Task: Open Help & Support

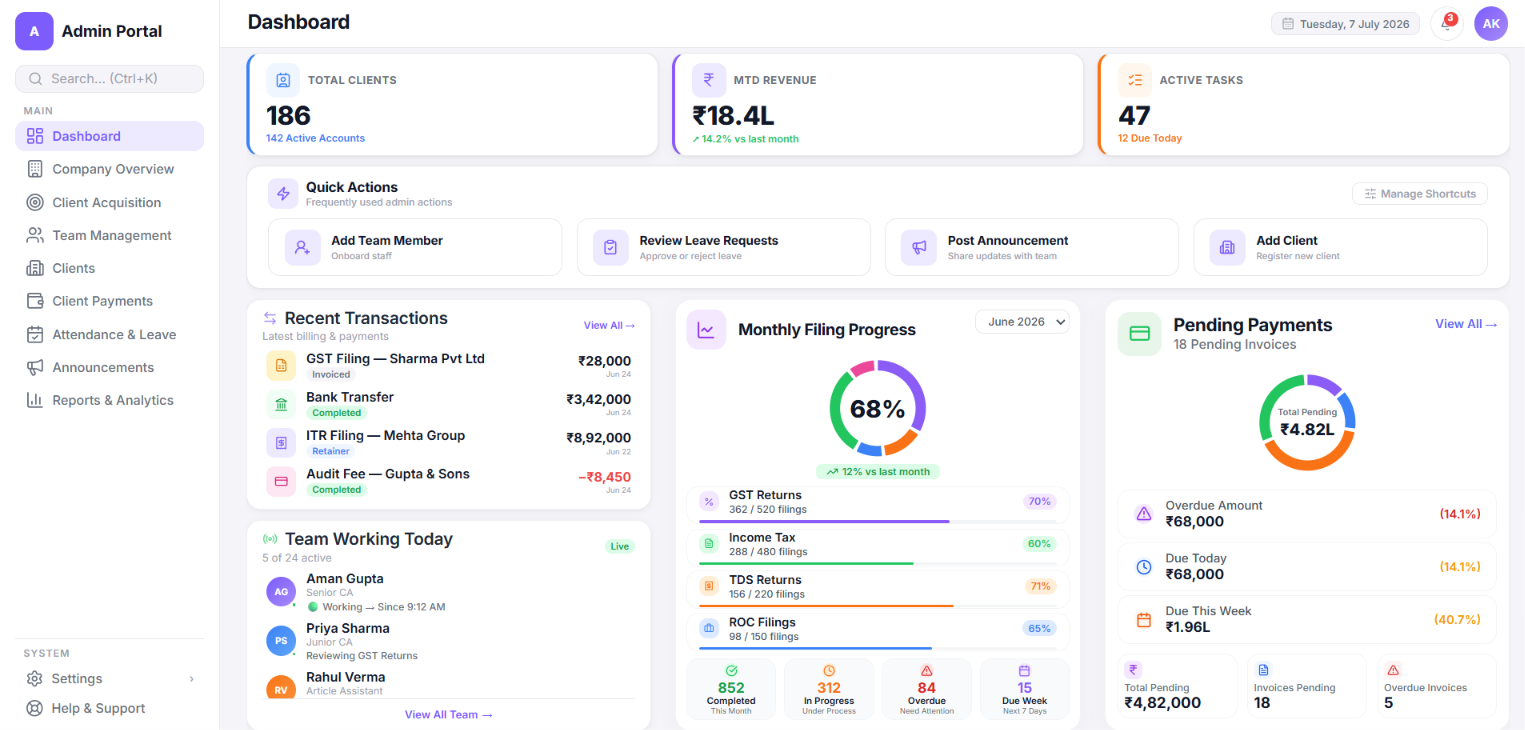Action: point(109,708)
